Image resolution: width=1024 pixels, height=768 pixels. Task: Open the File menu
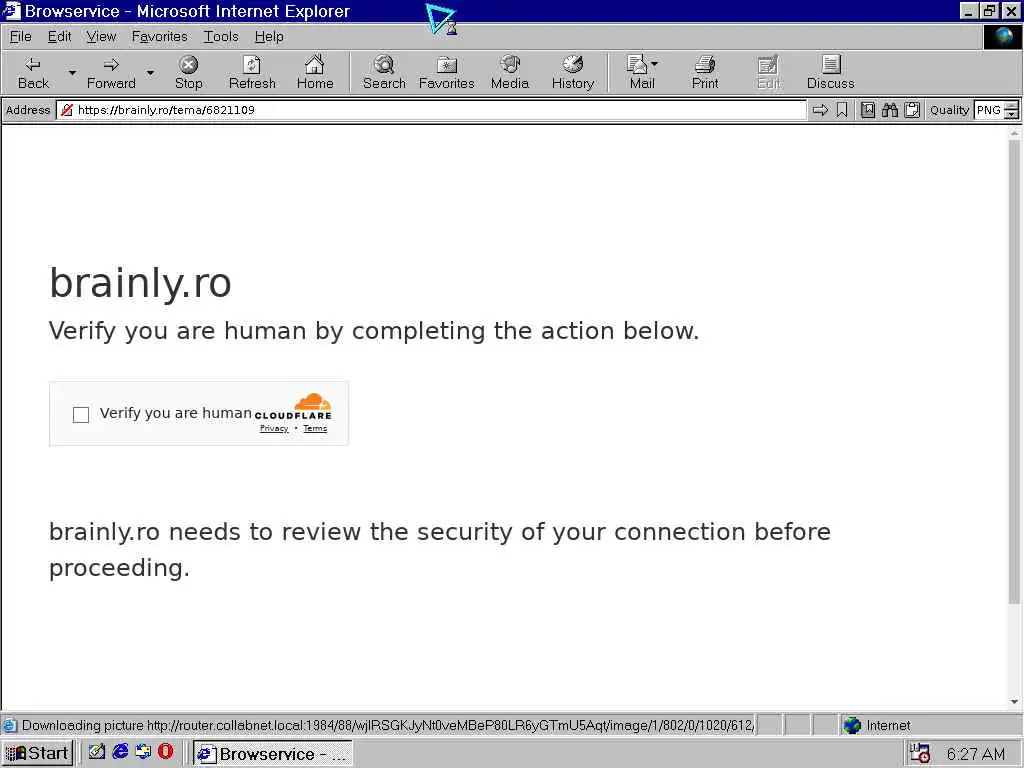(20, 37)
